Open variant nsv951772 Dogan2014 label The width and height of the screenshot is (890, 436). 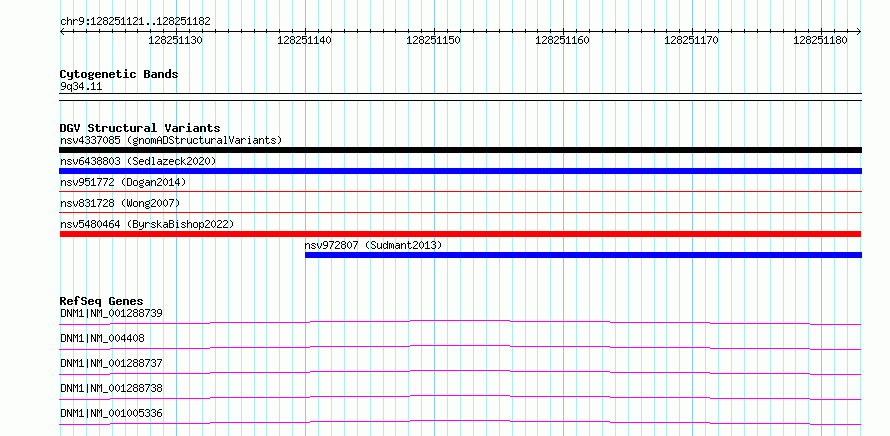tap(123, 182)
